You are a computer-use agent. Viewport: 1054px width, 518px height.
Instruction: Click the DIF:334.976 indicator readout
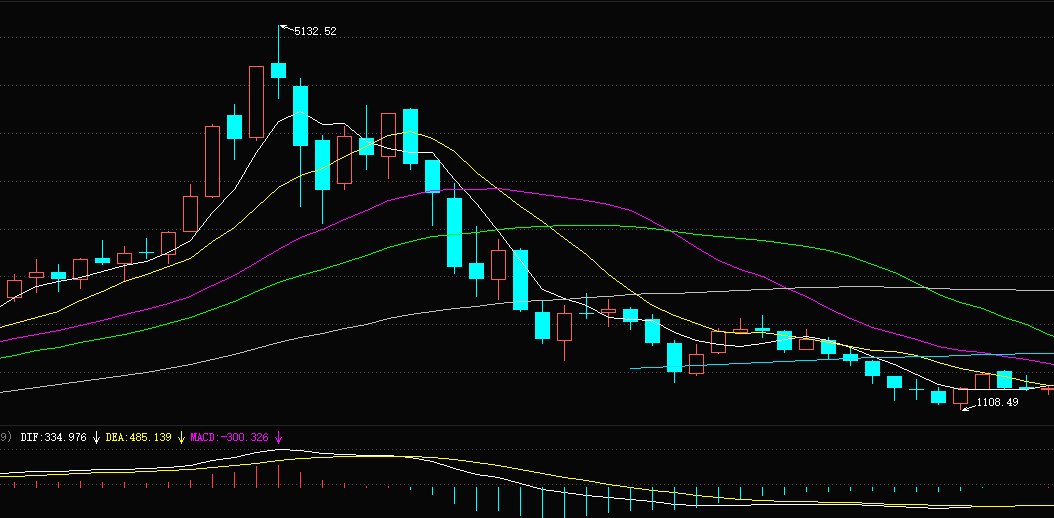click(x=54, y=437)
